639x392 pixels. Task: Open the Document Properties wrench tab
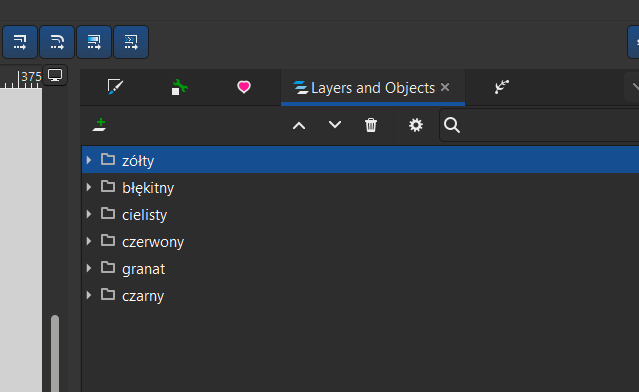coord(179,87)
